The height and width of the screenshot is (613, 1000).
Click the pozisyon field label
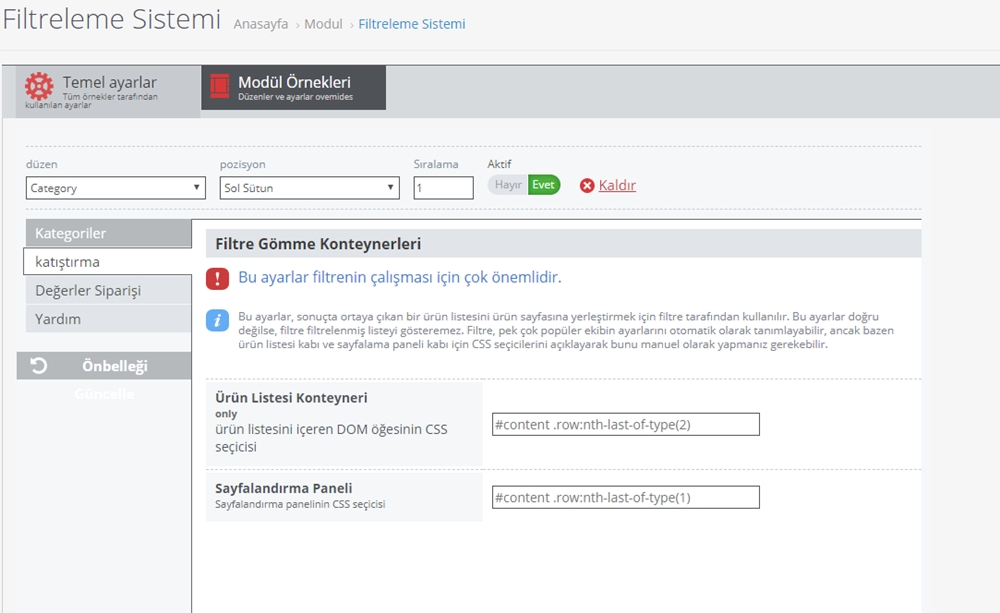click(242, 164)
